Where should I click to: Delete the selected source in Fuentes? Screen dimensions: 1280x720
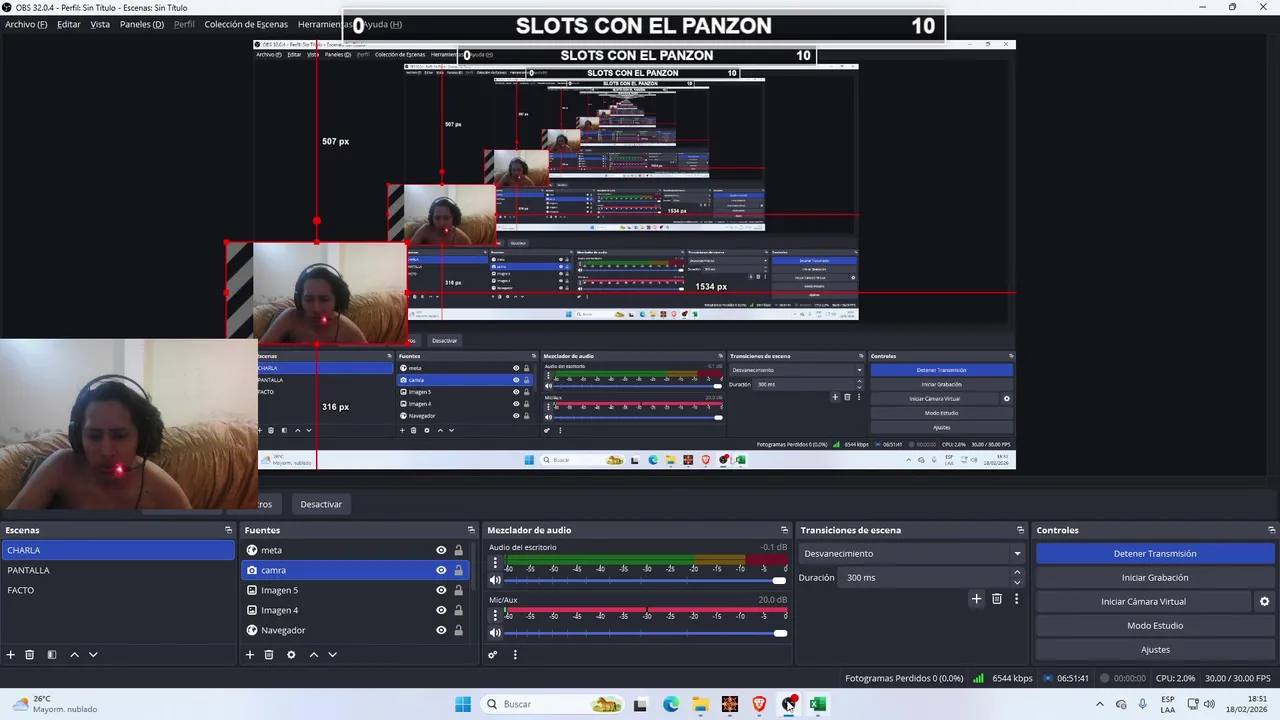click(269, 655)
